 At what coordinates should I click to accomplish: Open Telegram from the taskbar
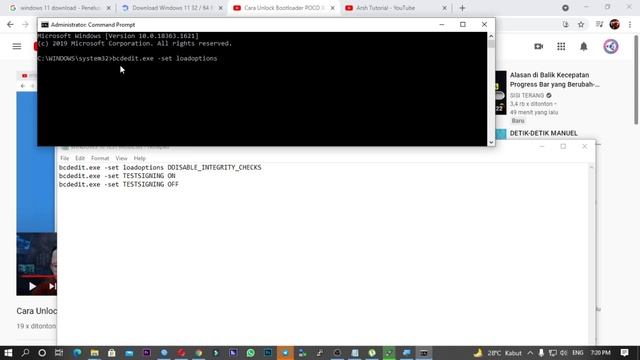[x=285, y=353]
